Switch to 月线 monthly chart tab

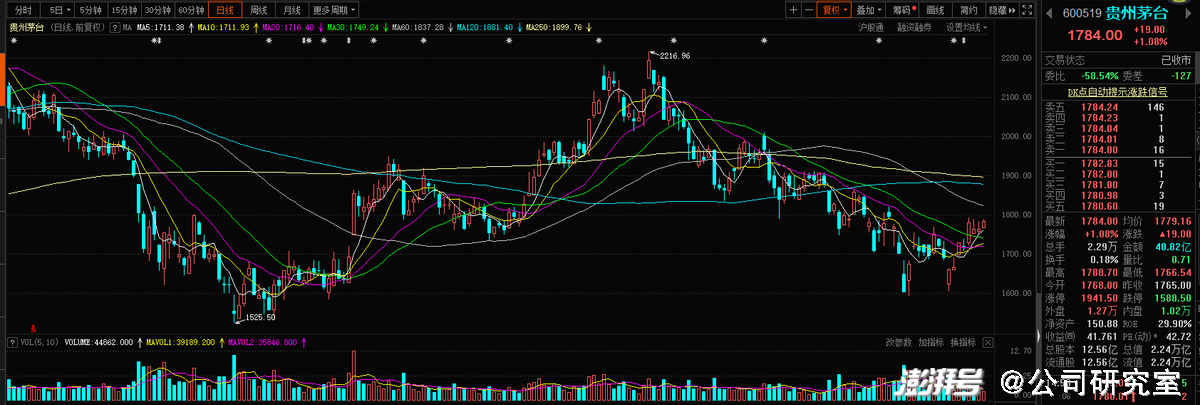290,9
